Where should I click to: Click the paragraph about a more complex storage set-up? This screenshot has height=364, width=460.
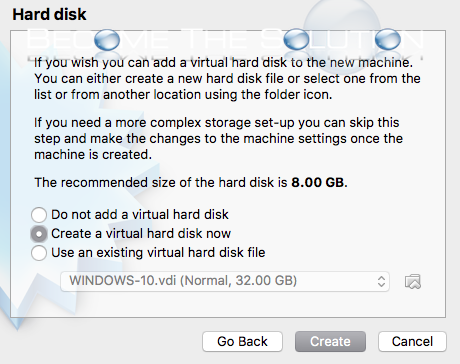point(218,139)
